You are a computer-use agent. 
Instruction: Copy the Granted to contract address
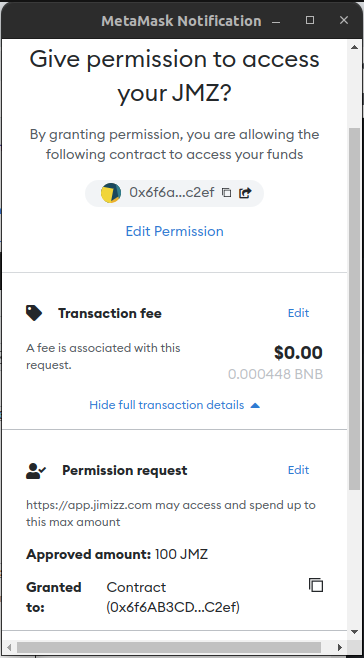(316, 585)
